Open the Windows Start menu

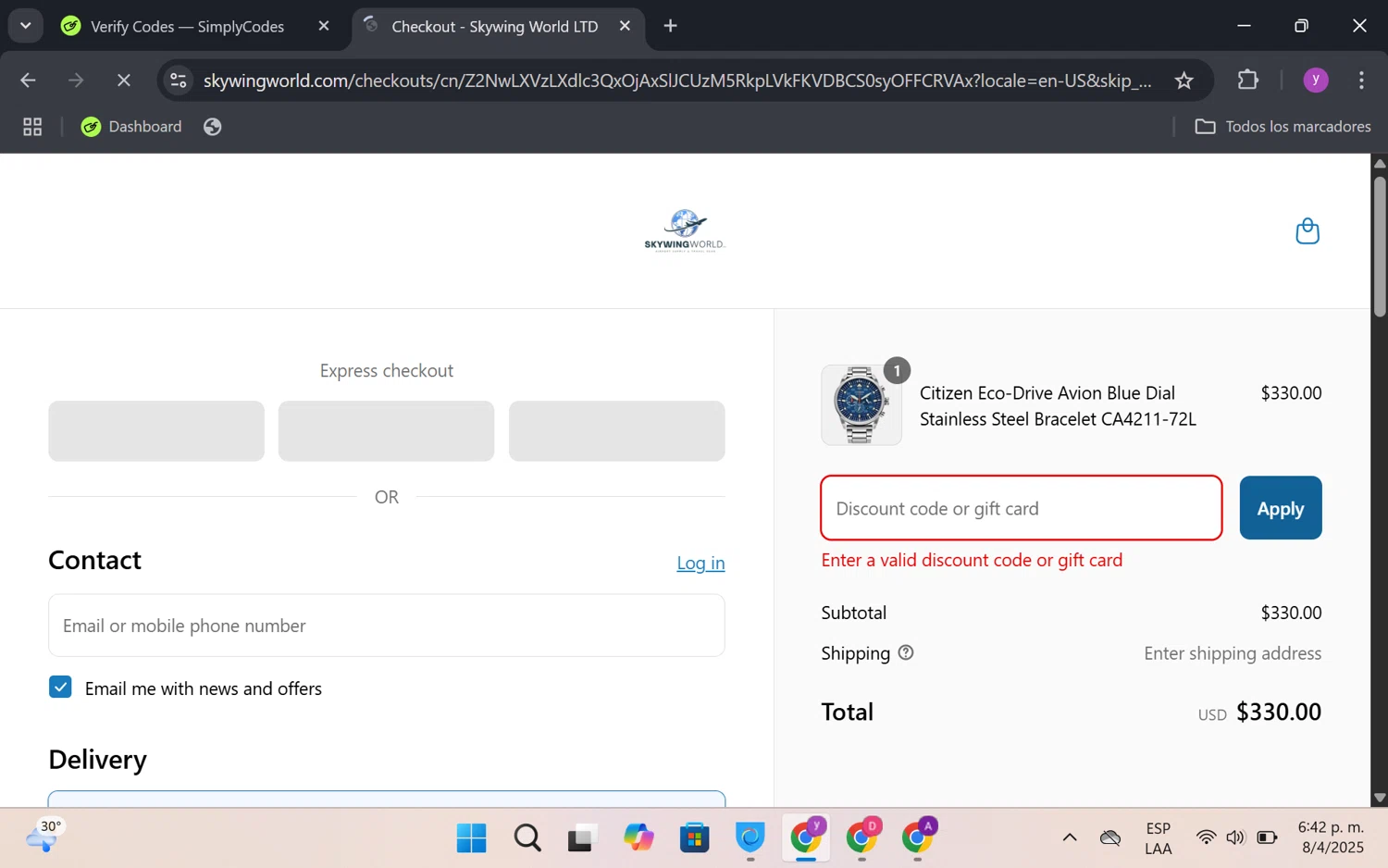tap(471, 838)
